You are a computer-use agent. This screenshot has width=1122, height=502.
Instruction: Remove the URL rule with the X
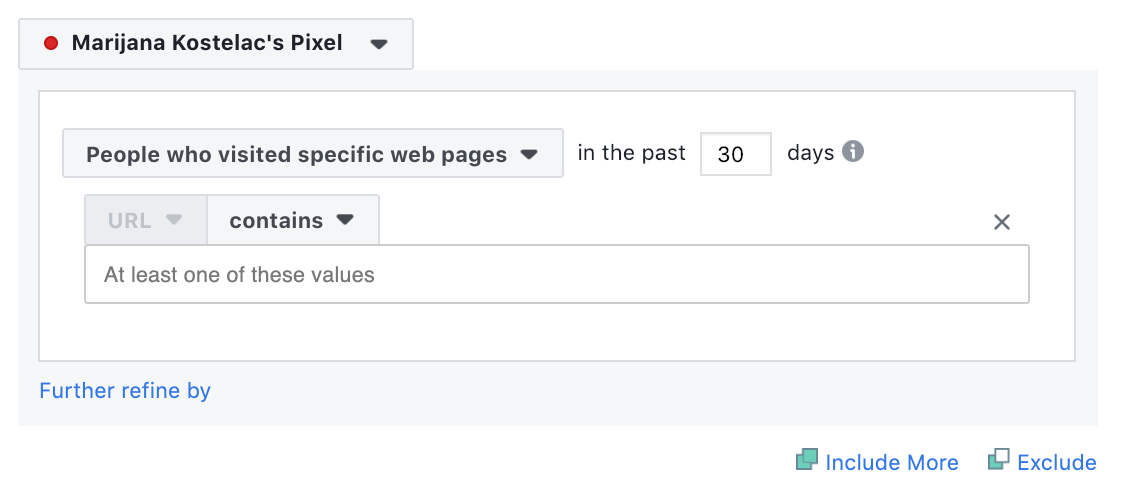[x=1002, y=222]
